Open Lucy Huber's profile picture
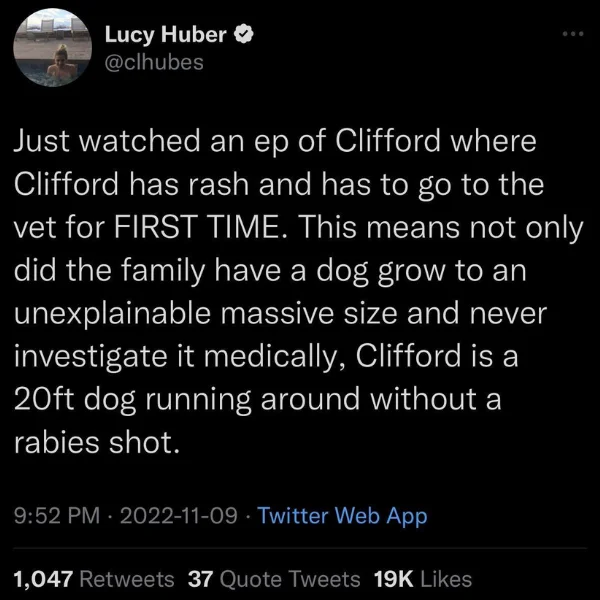This screenshot has height=600, width=600. 52,47
